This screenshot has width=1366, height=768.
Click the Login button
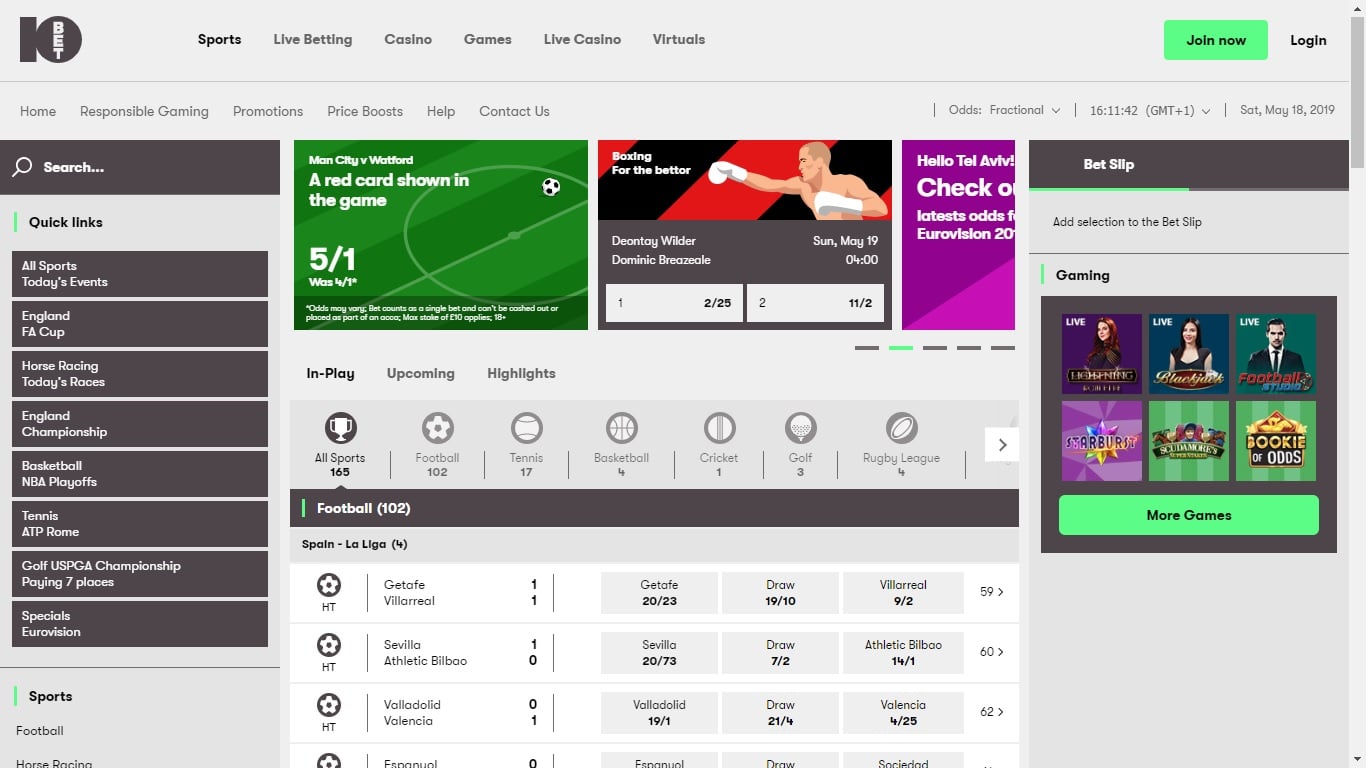pos(1308,40)
